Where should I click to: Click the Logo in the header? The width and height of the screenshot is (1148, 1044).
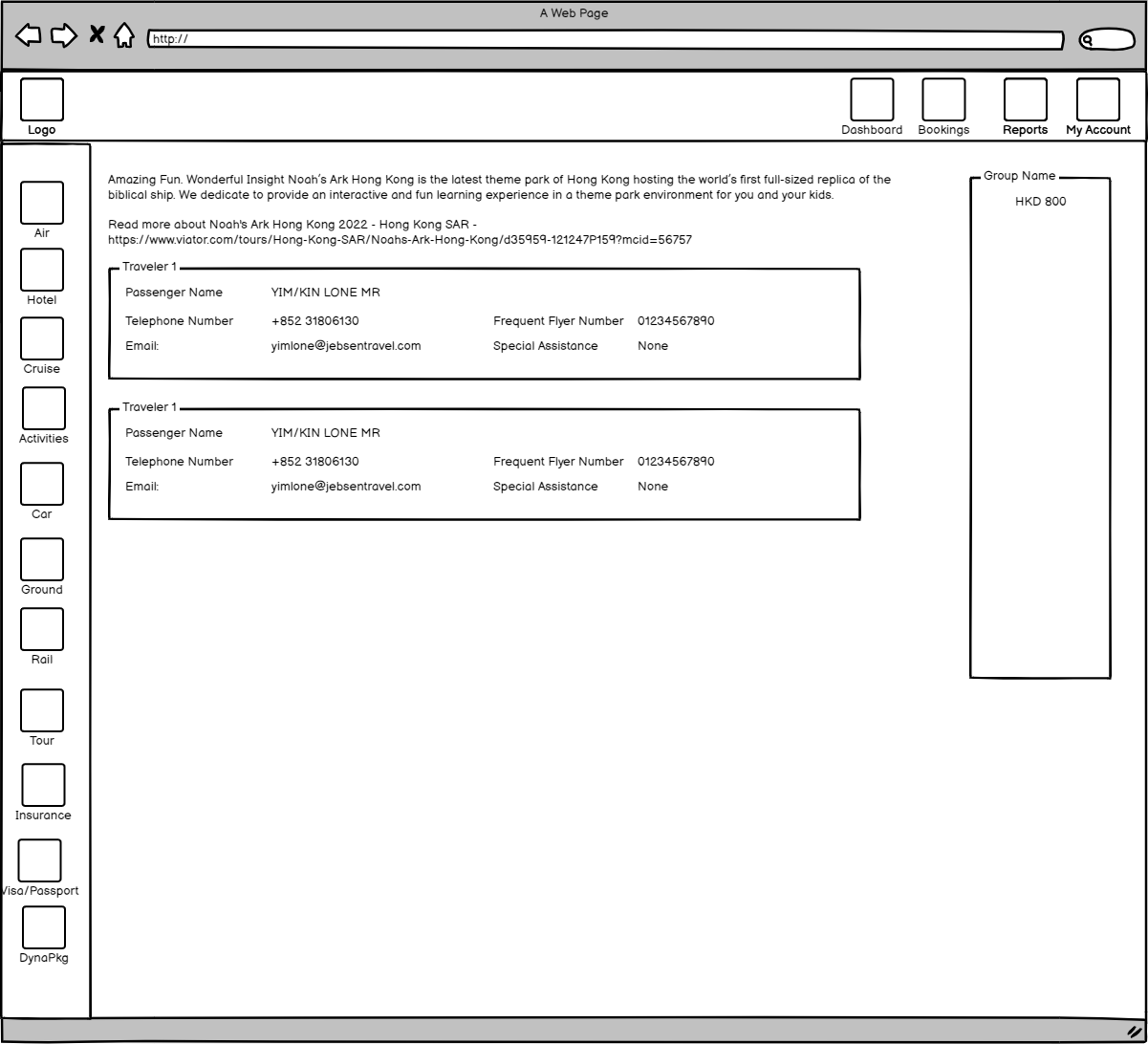point(42,100)
